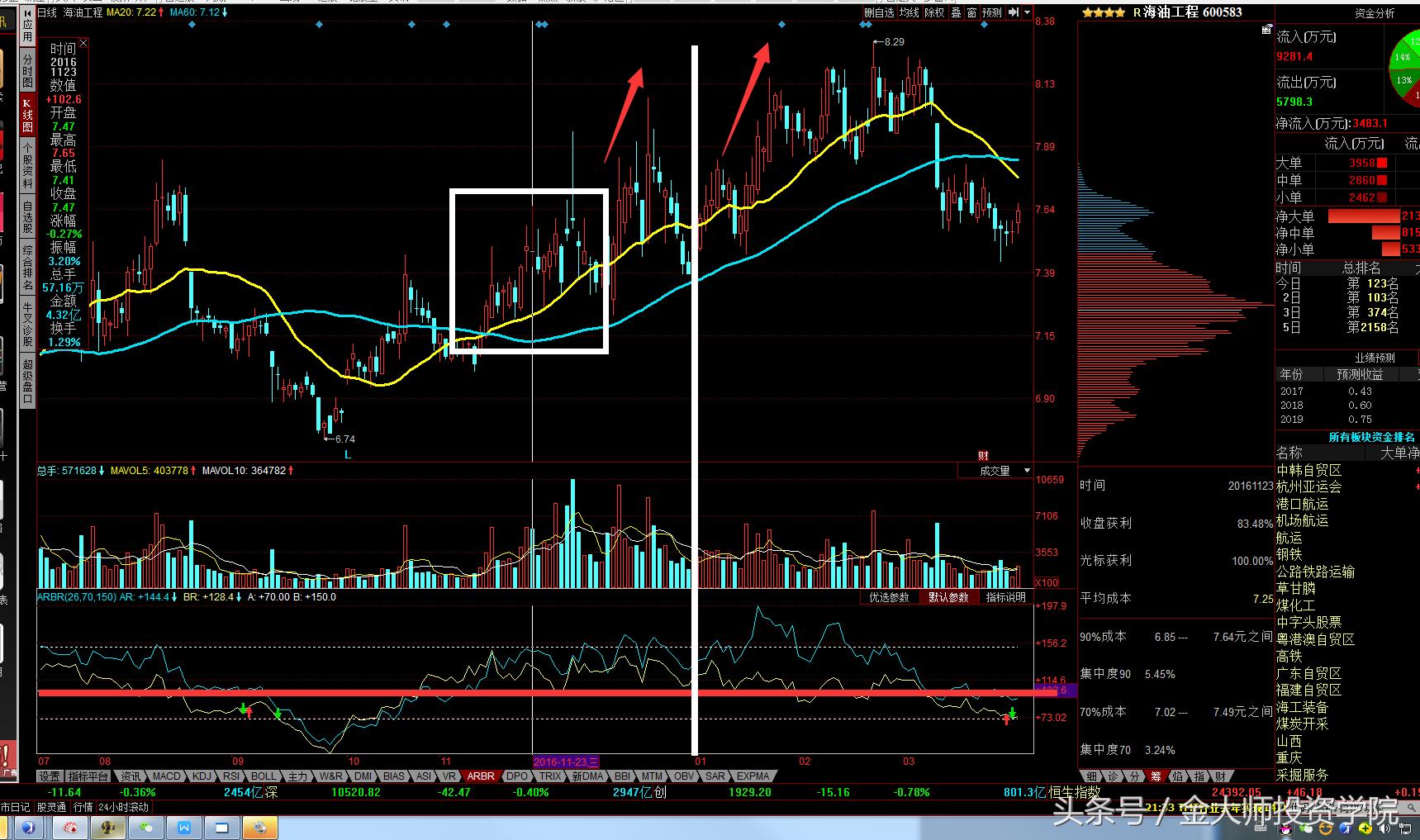Switch to the ARBR indicator tab

(x=481, y=776)
